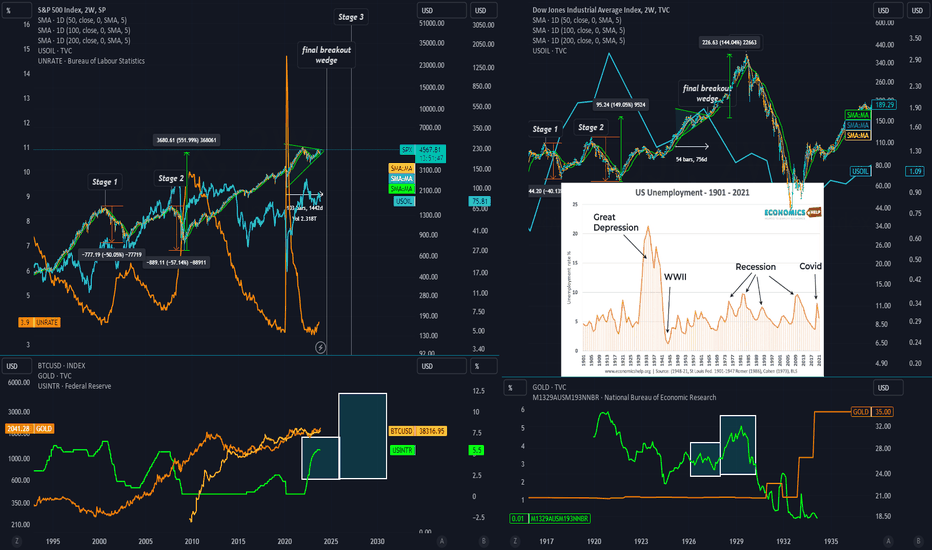Open the % unit selector on the S&P 500 chart's left scale
The width and height of the screenshot is (932, 550).
(x=17, y=10)
